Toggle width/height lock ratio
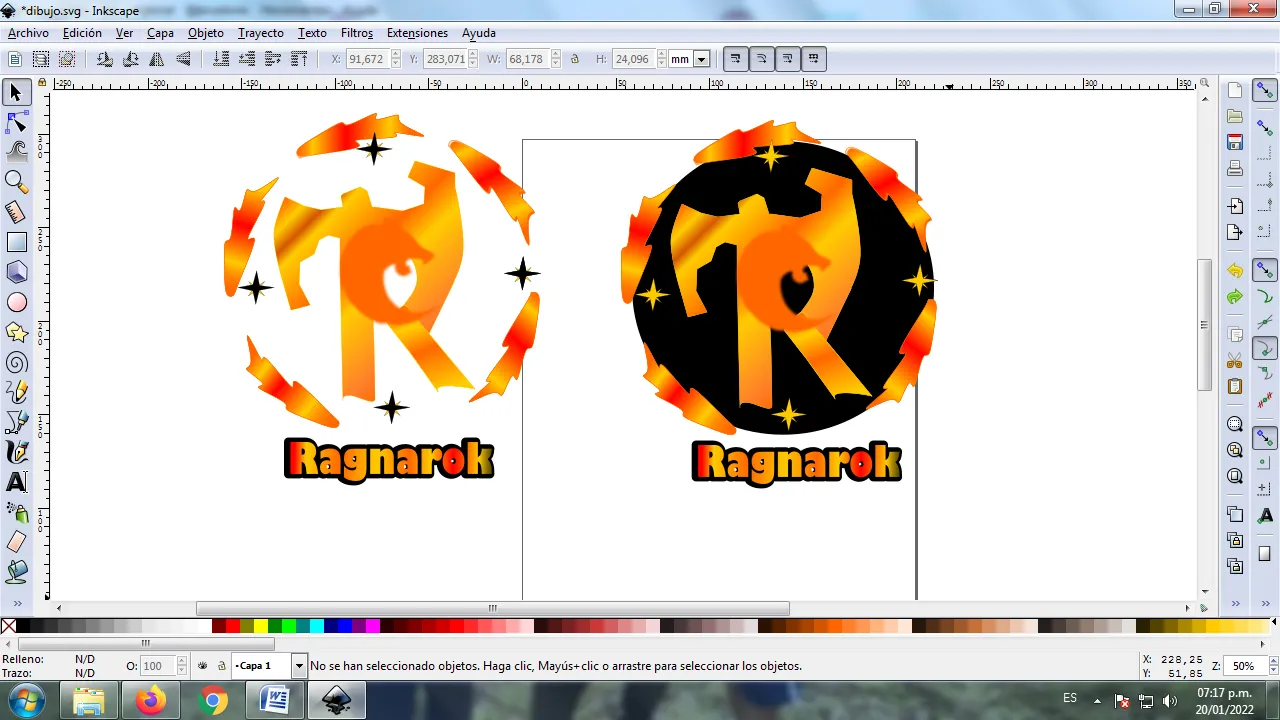The height and width of the screenshot is (720, 1280). point(575,59)
